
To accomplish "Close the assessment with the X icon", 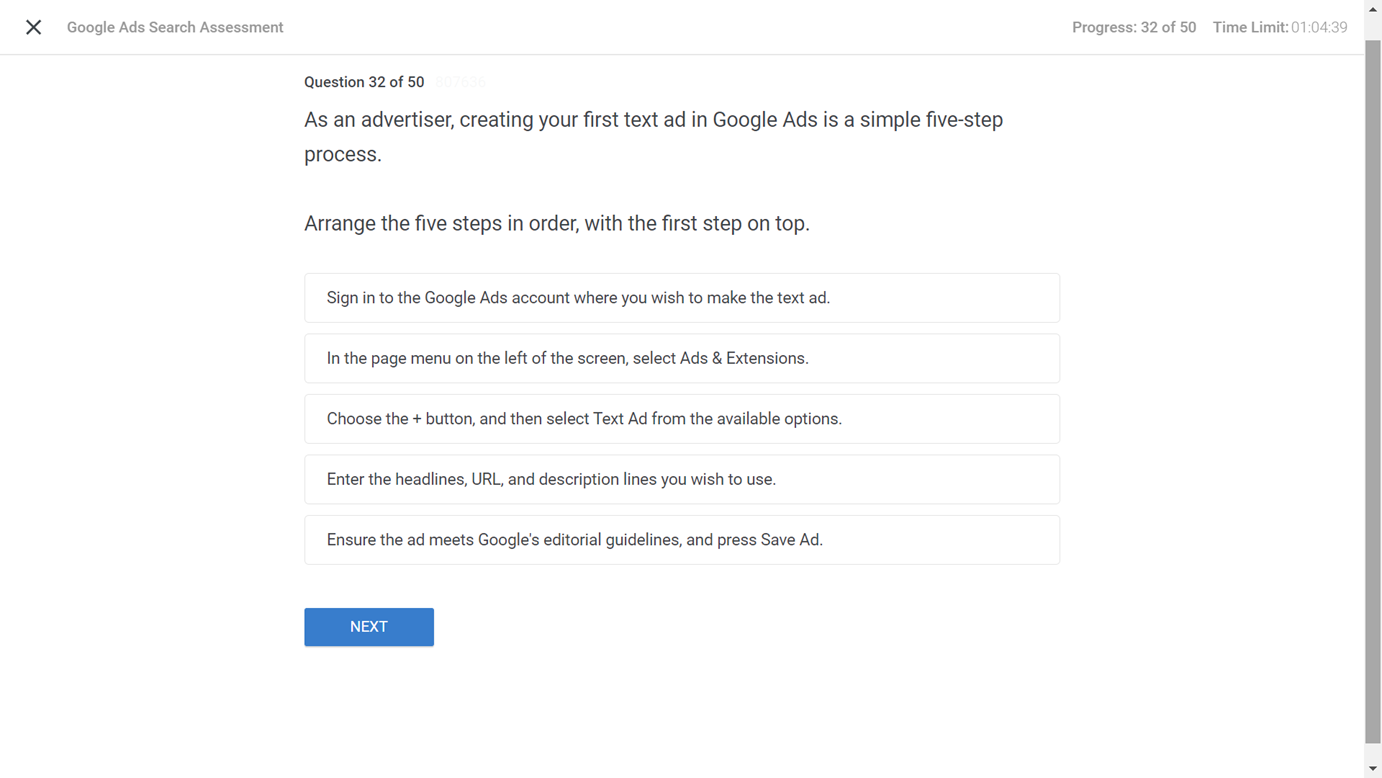I will pyautogui.click(x=33, y=27).
